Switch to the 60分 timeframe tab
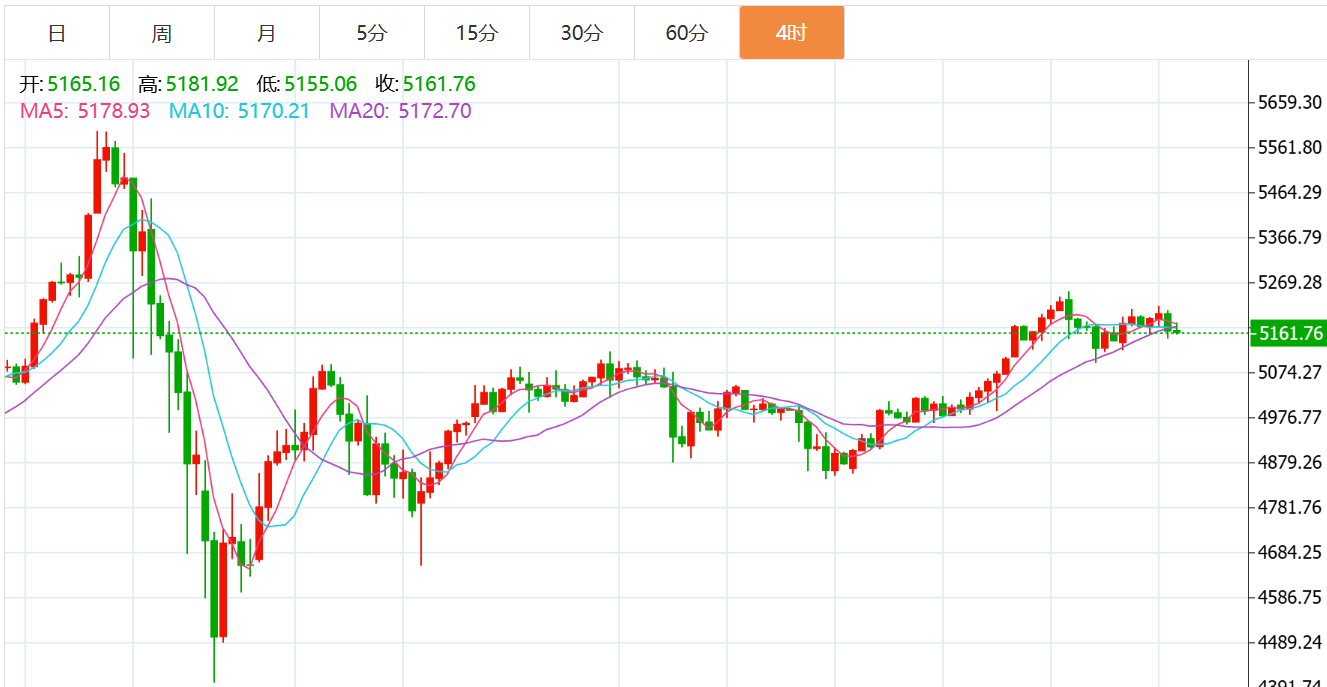The height and width of the screenshot is (687, 1327). [686, 33]
